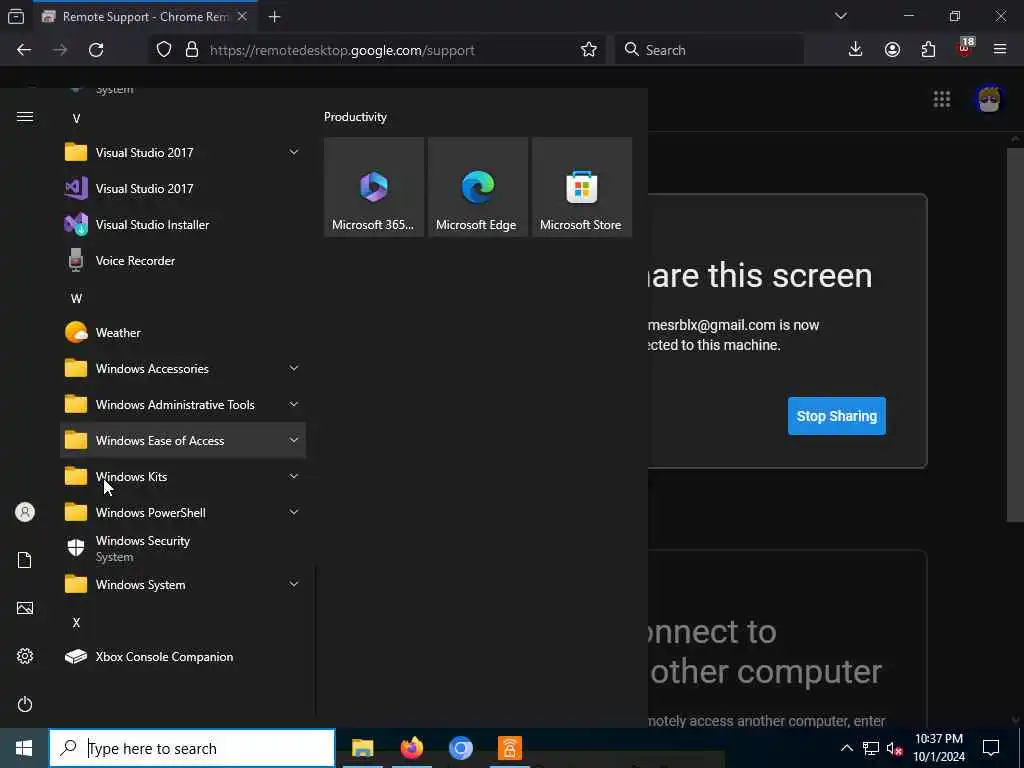Viewport: 1024px width, 768px height.
Task: Expand the Start menu hamburger
Action: click(25, 117)
